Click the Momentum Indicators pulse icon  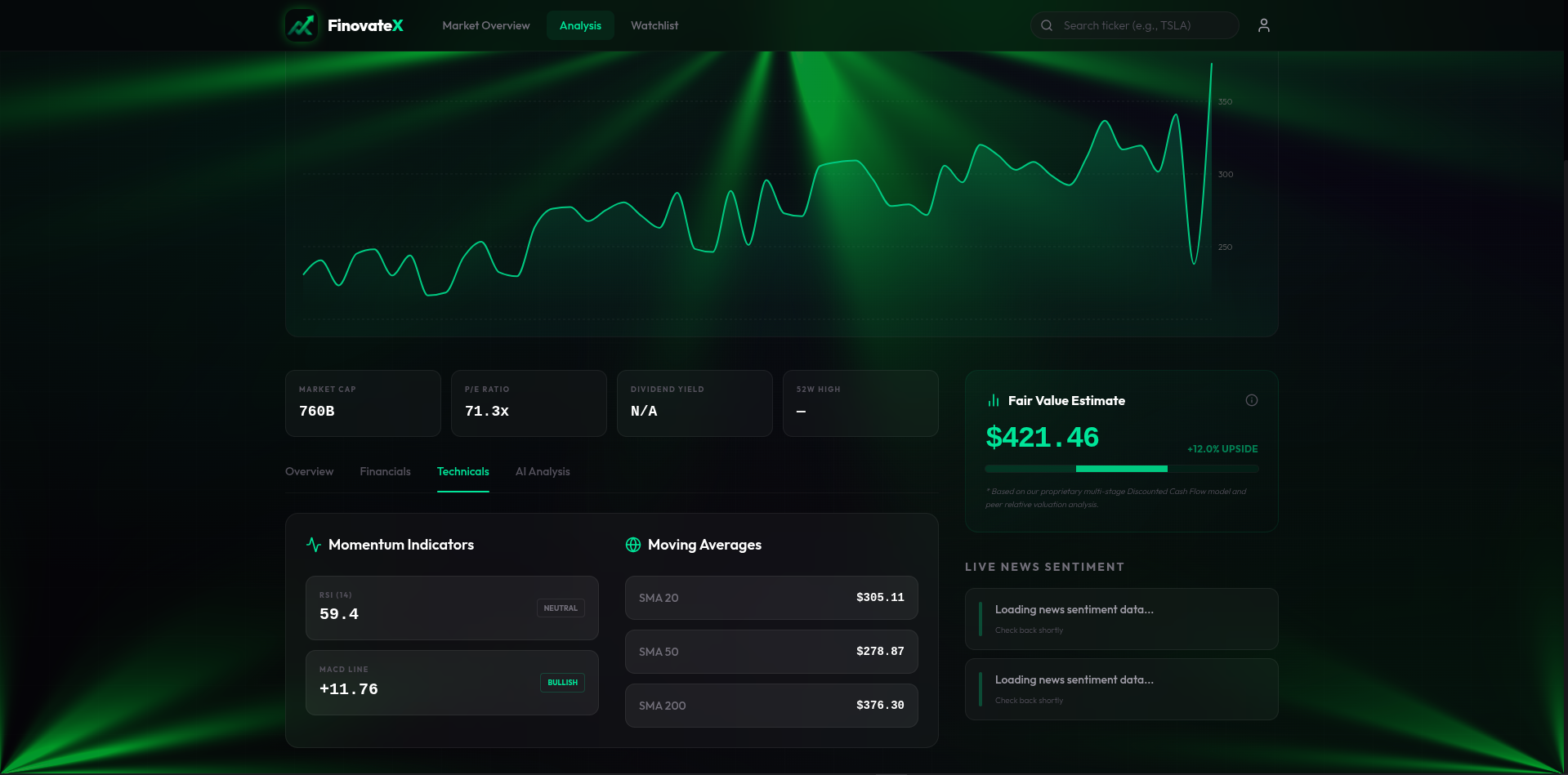[x=313, y=545]
